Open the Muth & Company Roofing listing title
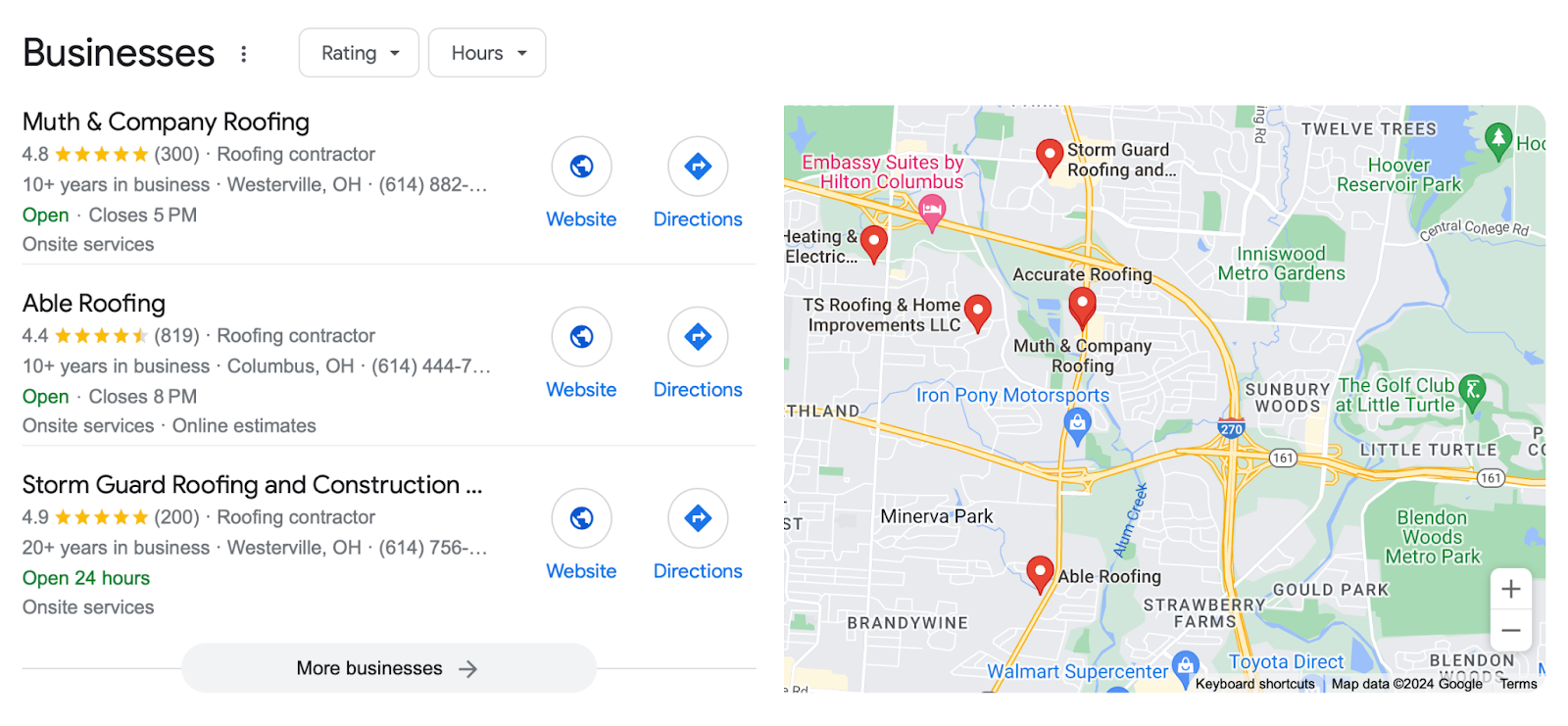Screen dimensions: 1568x726 click(x=166, y=121)
